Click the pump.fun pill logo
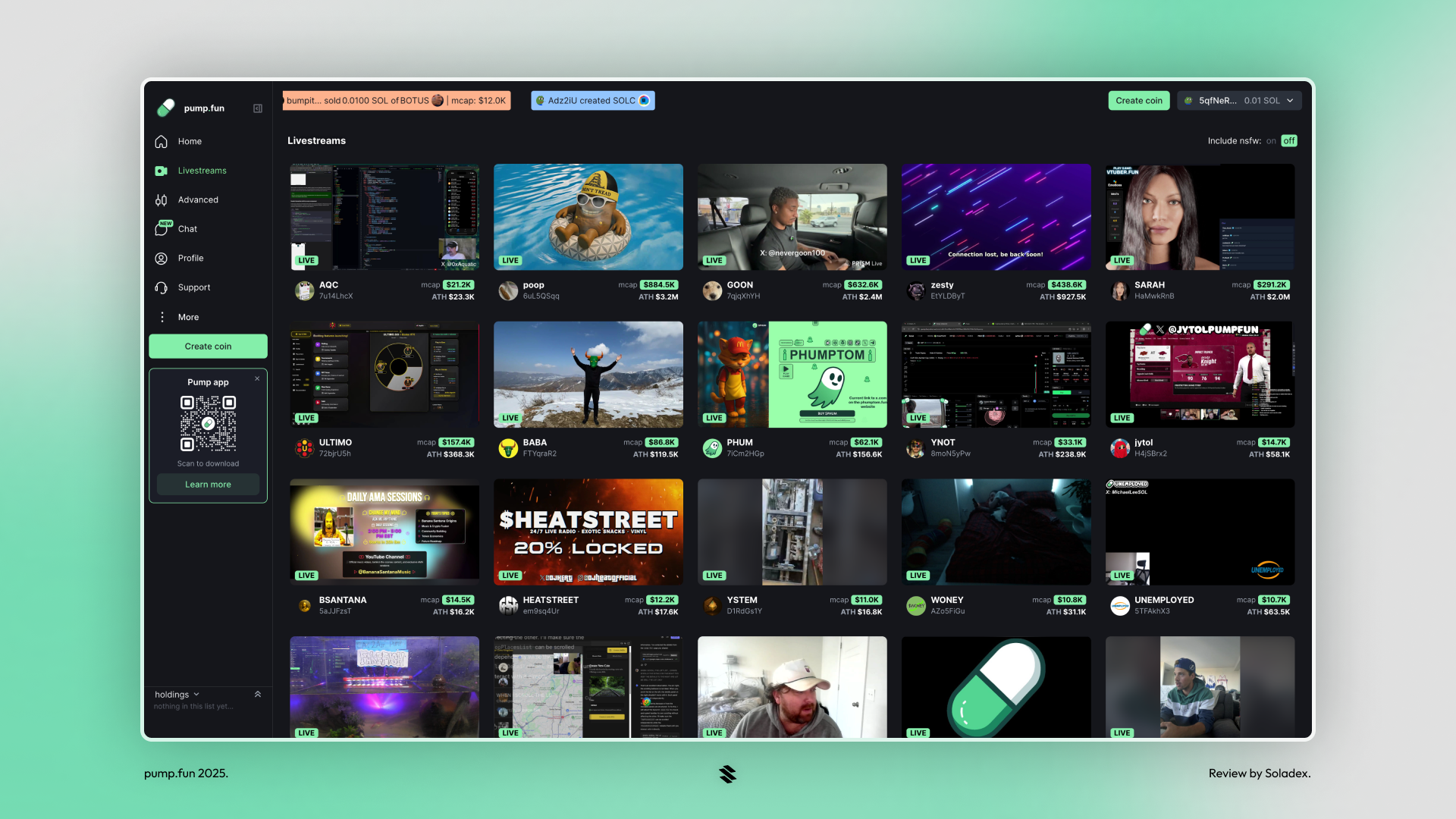1456x819 pixels. (x=165, y=108)
